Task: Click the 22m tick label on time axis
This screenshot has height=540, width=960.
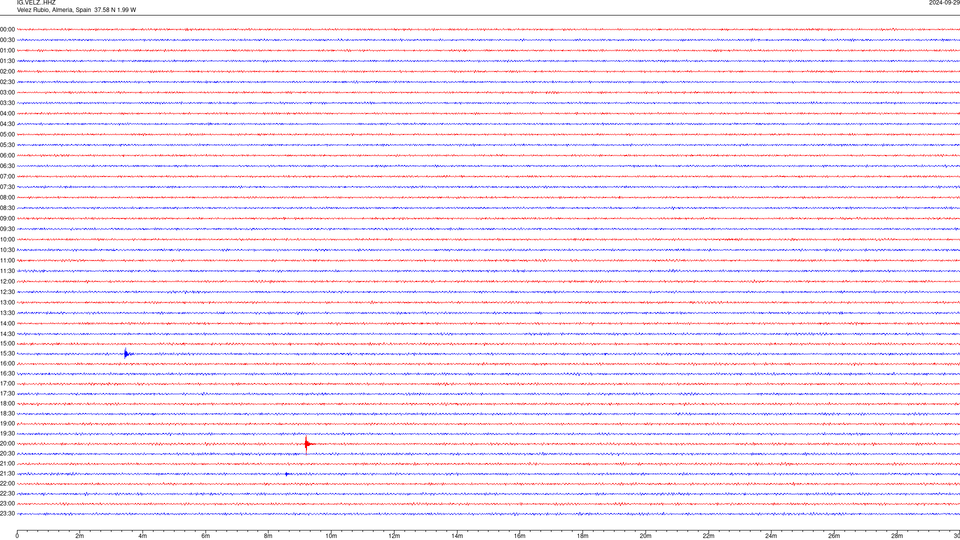Action: (708, 536)
